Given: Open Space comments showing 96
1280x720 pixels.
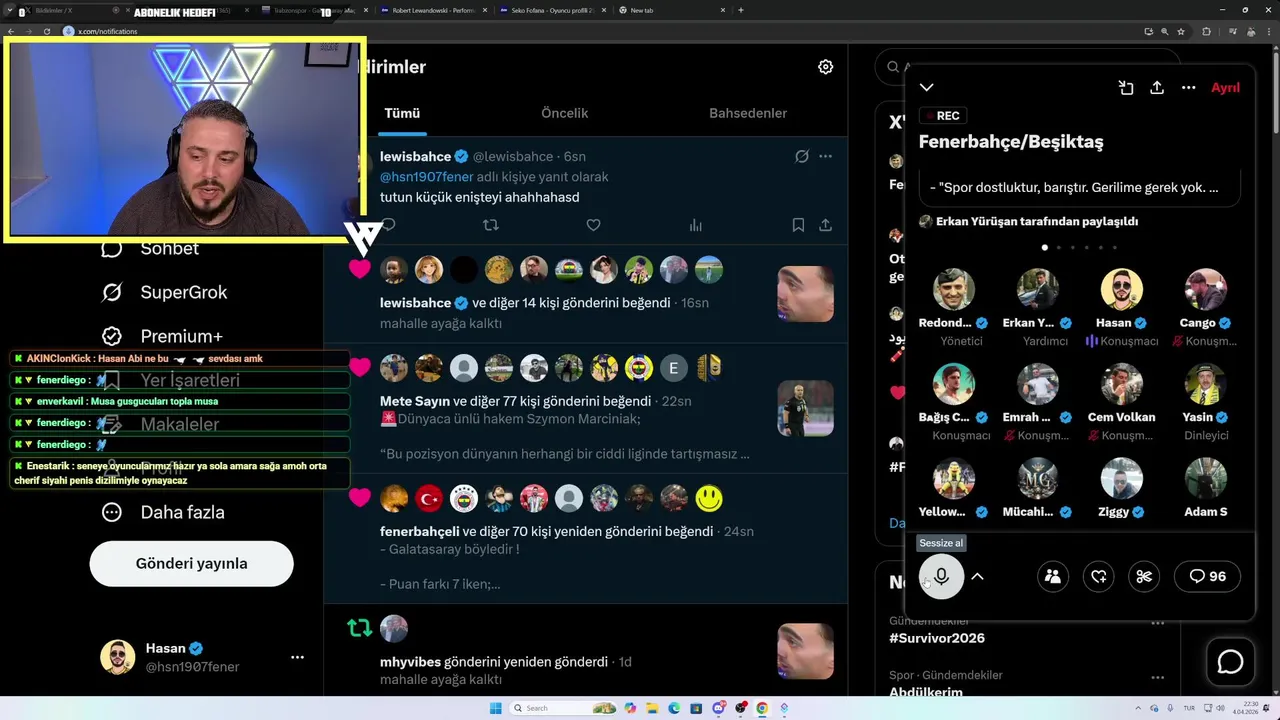Looking at the screenshot, I should coord(1207,576).
